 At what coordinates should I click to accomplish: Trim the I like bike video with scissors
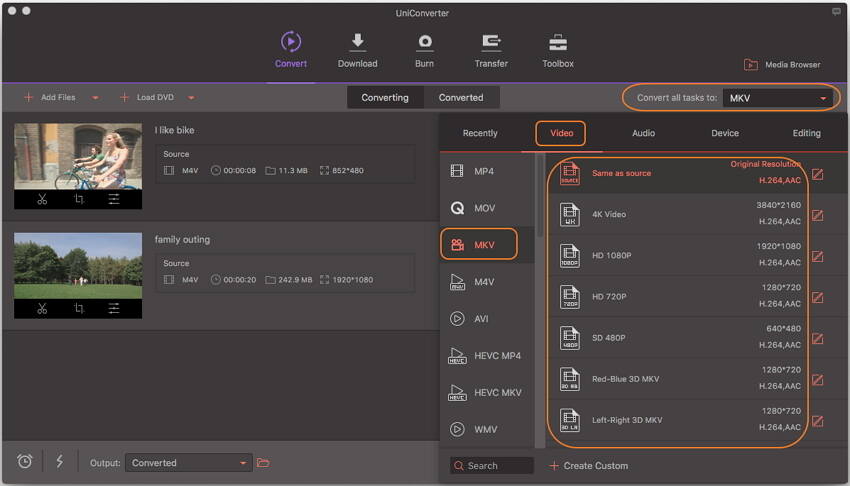pos(42,199)
